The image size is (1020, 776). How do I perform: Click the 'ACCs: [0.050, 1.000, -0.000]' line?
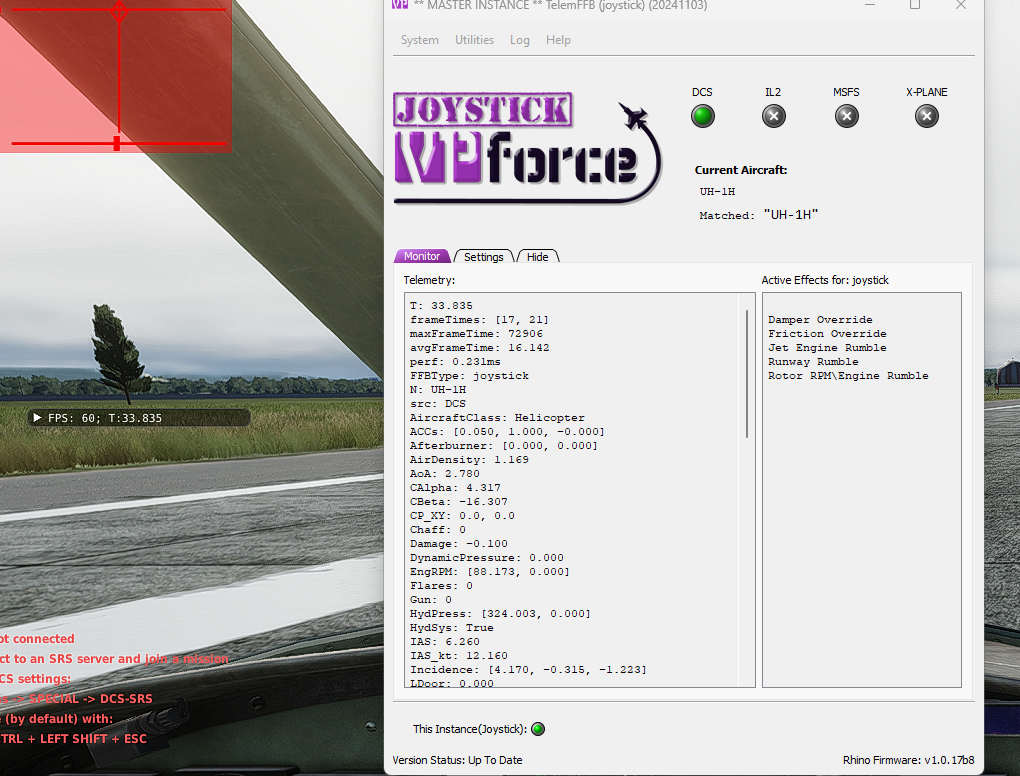(x=507, y=432)
